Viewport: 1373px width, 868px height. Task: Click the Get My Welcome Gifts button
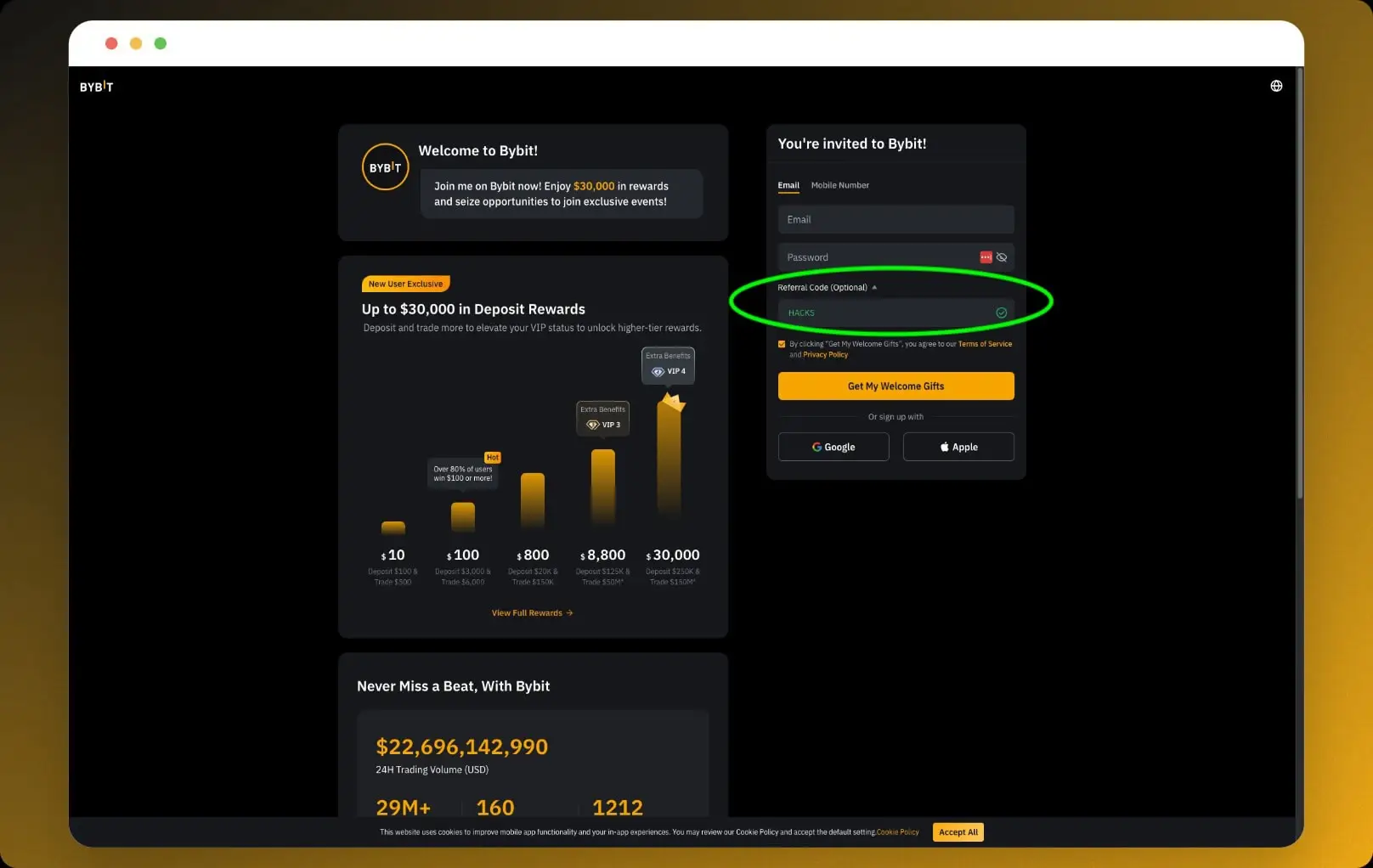(x=896, y=386)
